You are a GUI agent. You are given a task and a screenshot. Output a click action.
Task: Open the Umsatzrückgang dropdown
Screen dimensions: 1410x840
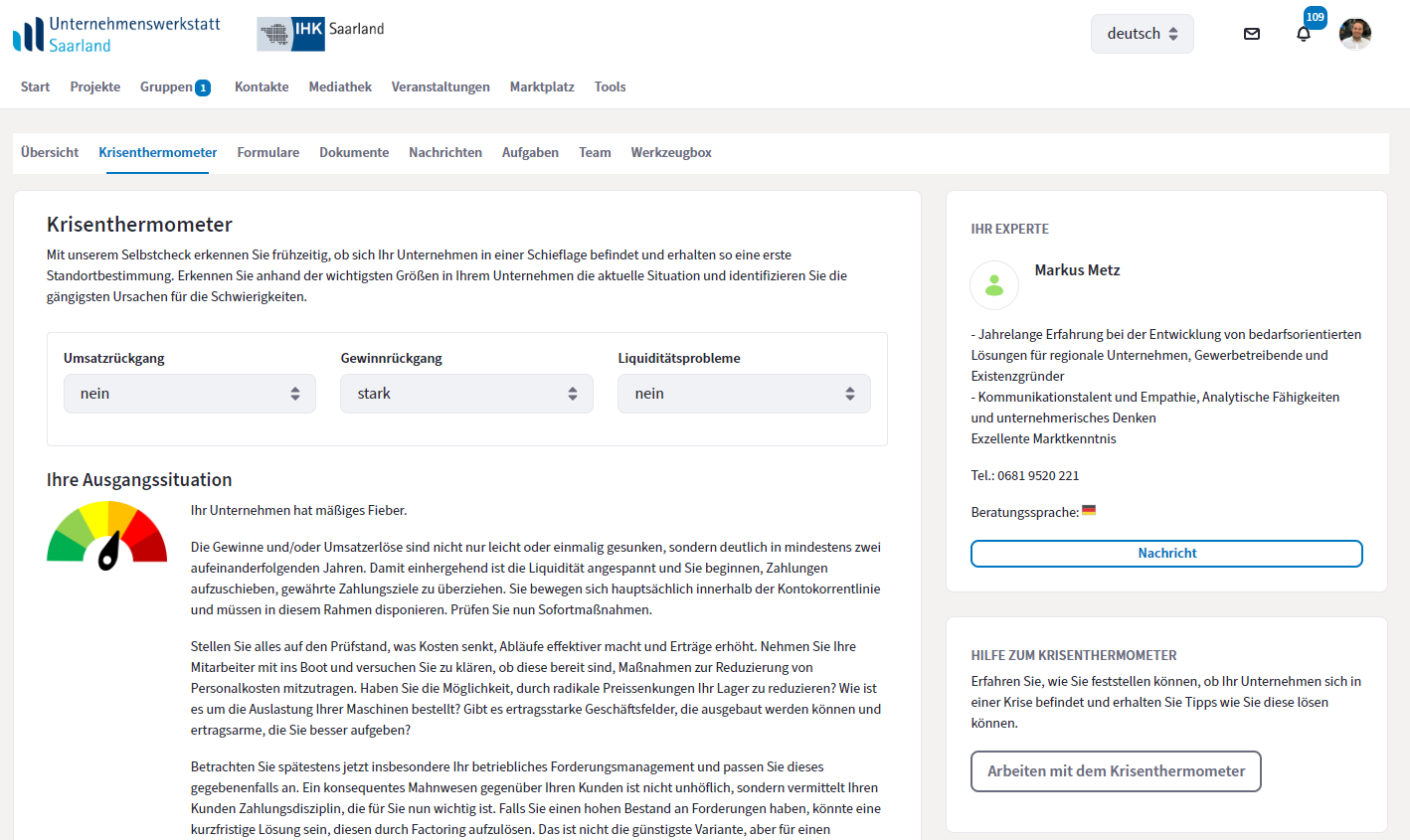pos(190,394)
